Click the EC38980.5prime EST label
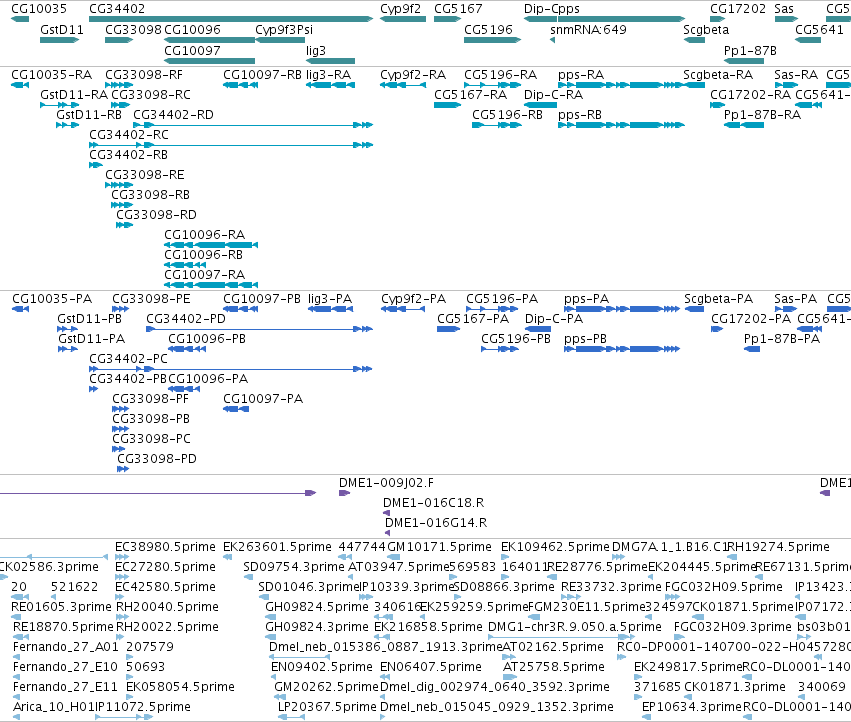Image resolution: width=851 pixels, height=722 pixels. click(165, 547)
